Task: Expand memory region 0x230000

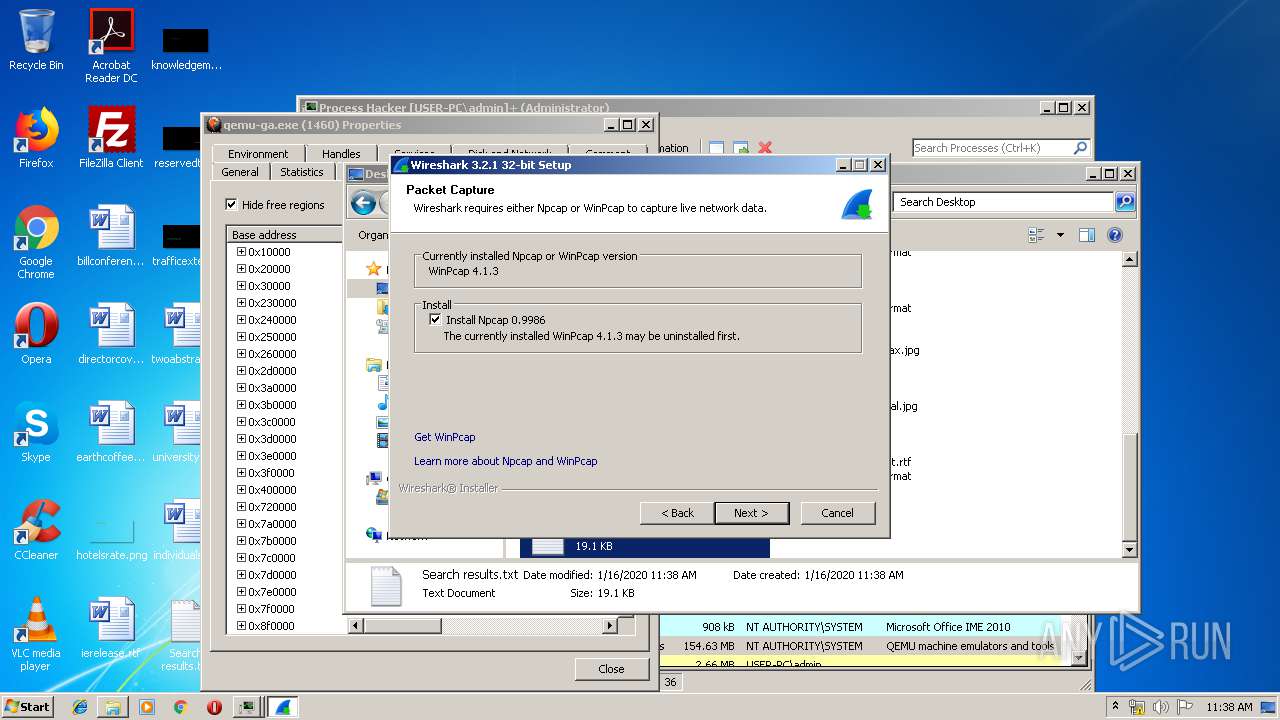Action: point(241,303)
